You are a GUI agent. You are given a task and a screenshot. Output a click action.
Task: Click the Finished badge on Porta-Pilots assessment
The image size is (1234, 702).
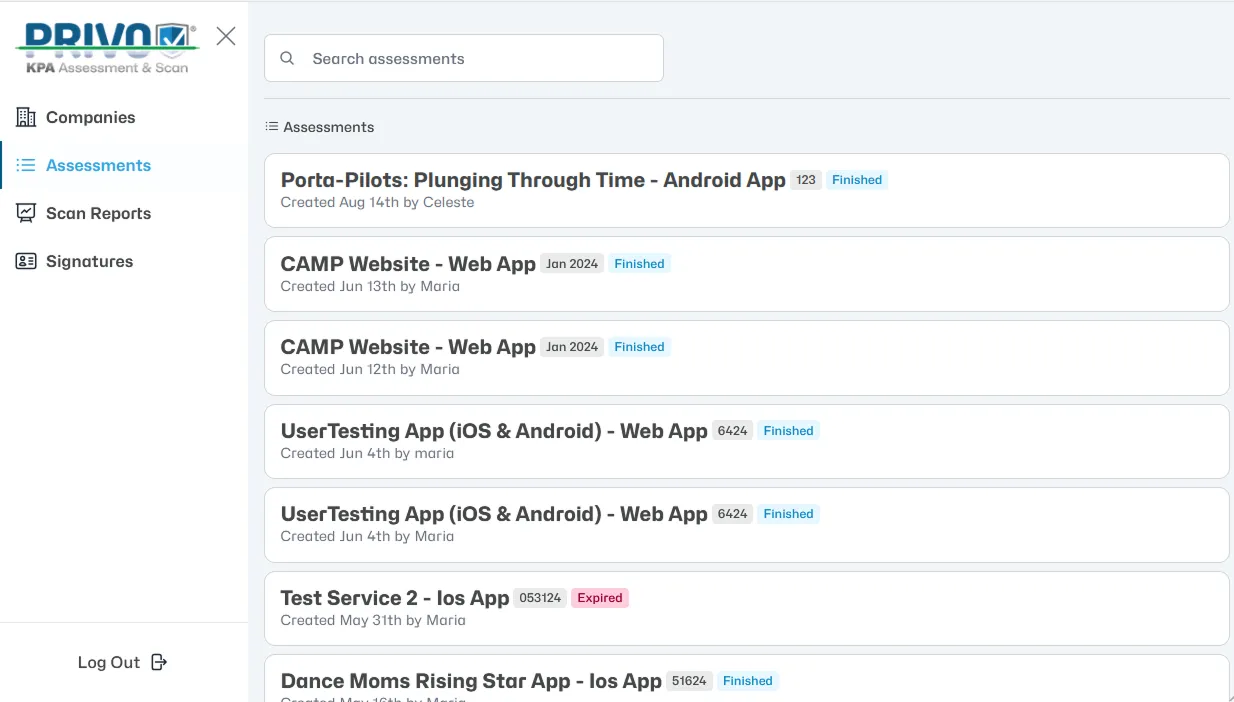pyautogui.click(x=857, y=180)
